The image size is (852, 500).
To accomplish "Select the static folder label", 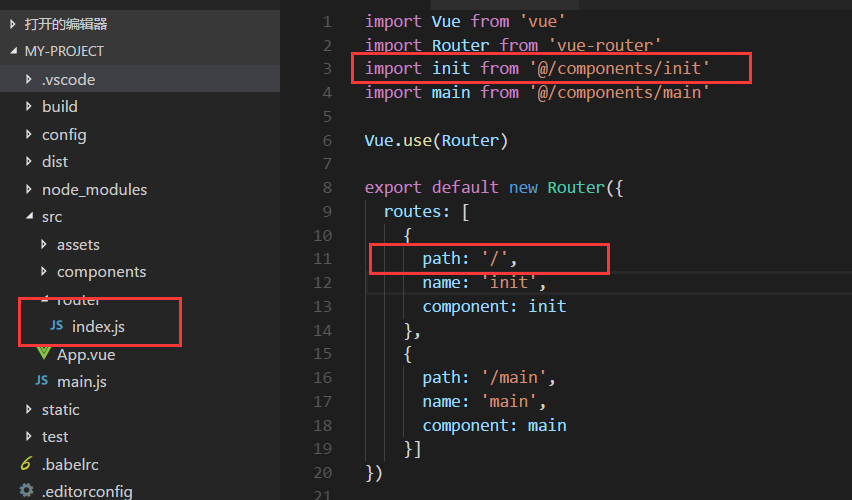I will (60, 410).
